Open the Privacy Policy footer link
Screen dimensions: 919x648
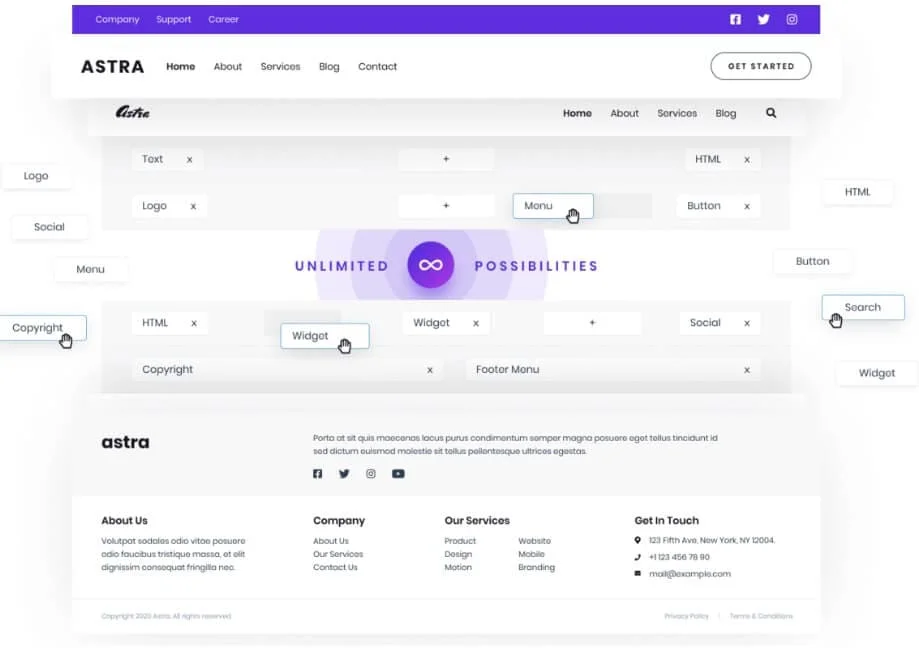coord(686,616)
